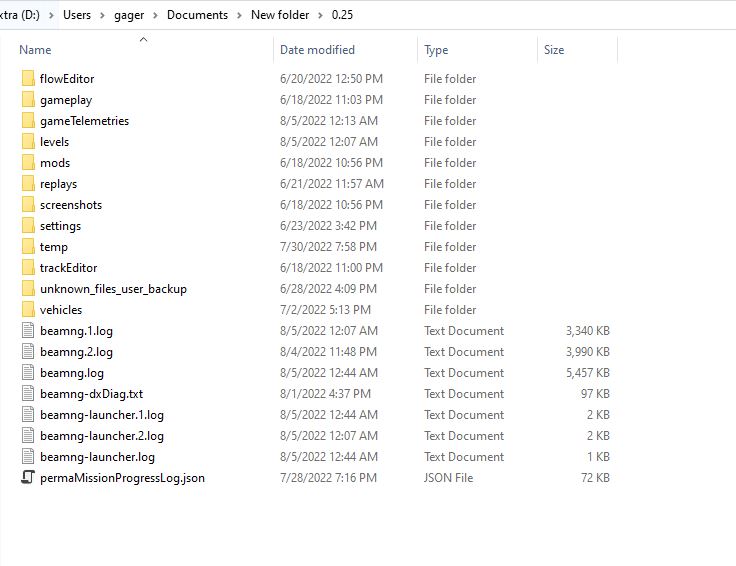Click the beamng-launcher.log file icon

[x=28, y=456]
